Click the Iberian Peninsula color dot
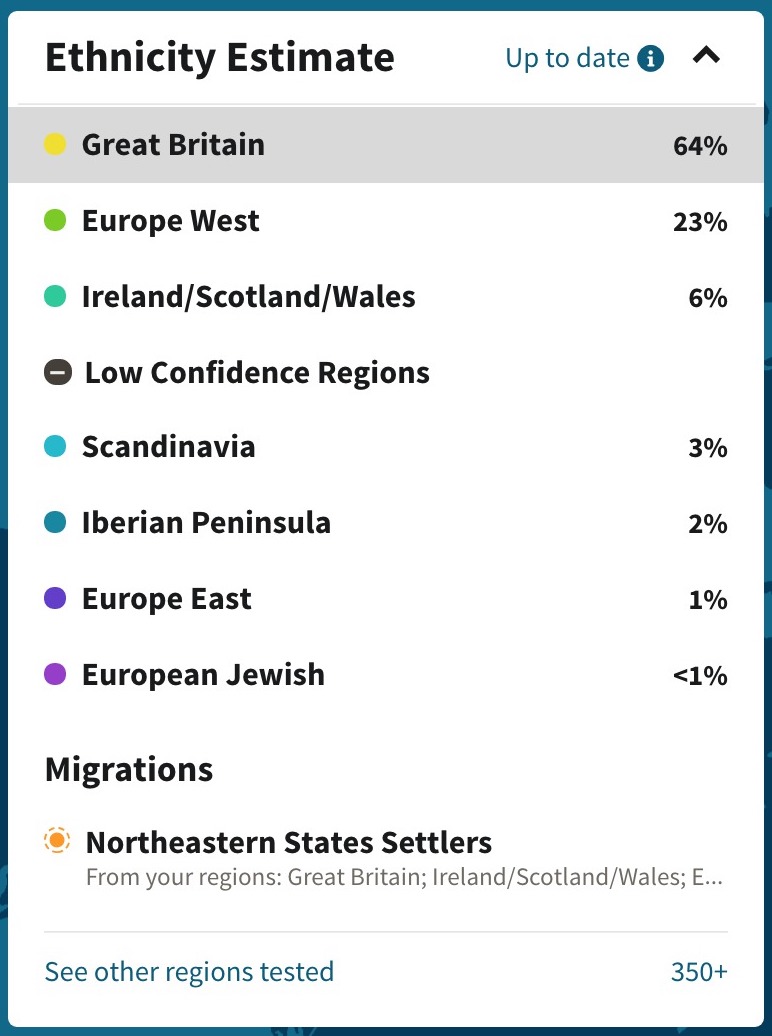The image size is (772, 1036). 55,523
